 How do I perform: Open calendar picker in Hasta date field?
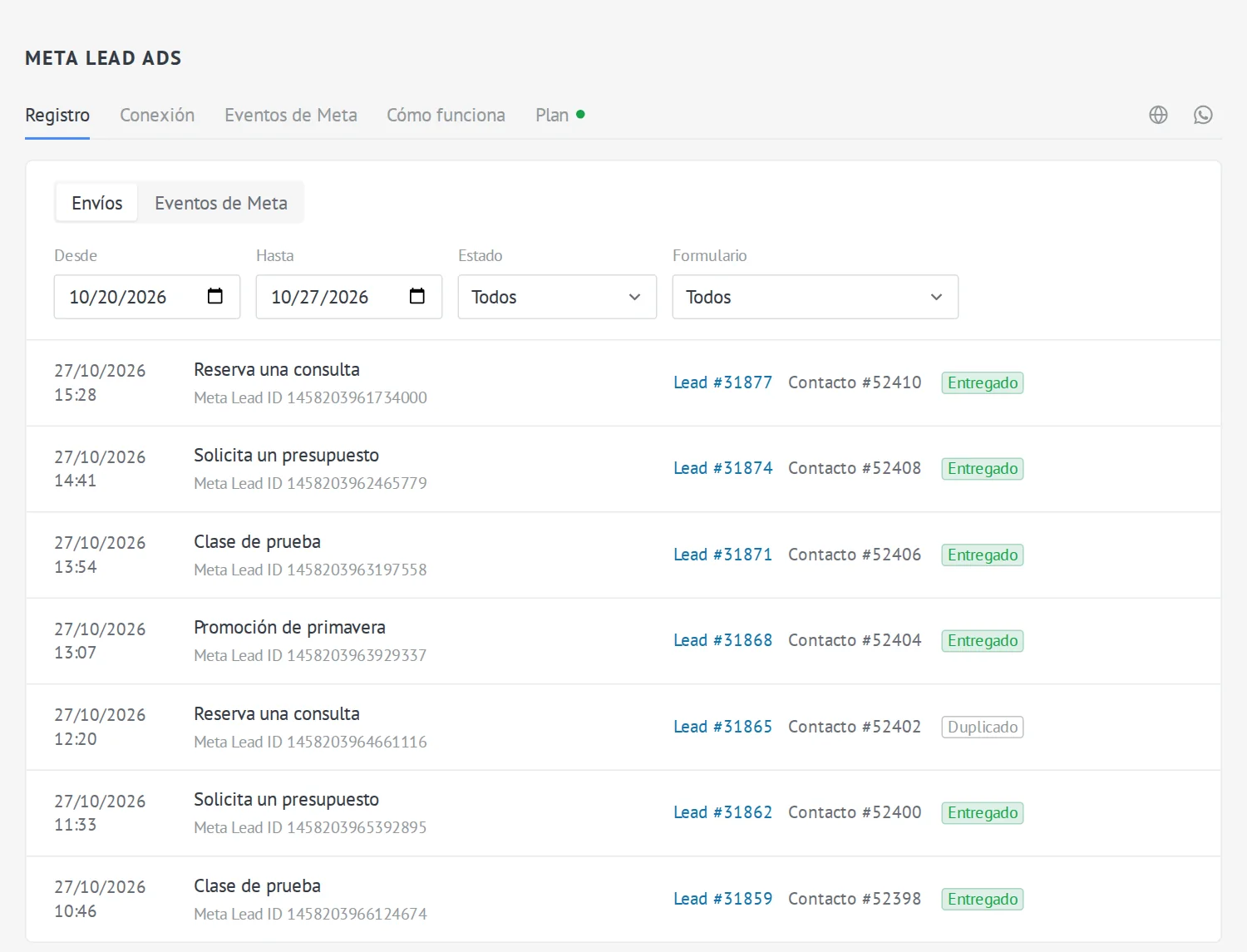(417, 296)
